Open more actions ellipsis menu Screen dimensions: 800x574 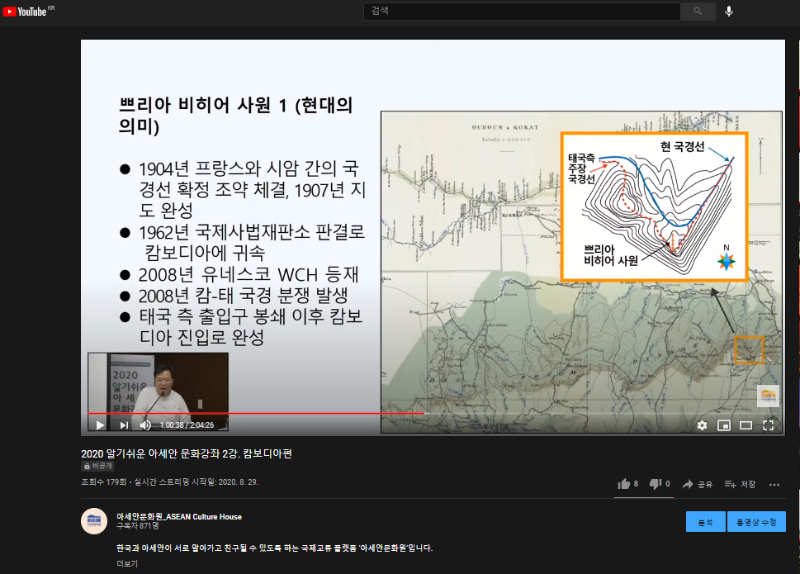click(x=774, y=485)
